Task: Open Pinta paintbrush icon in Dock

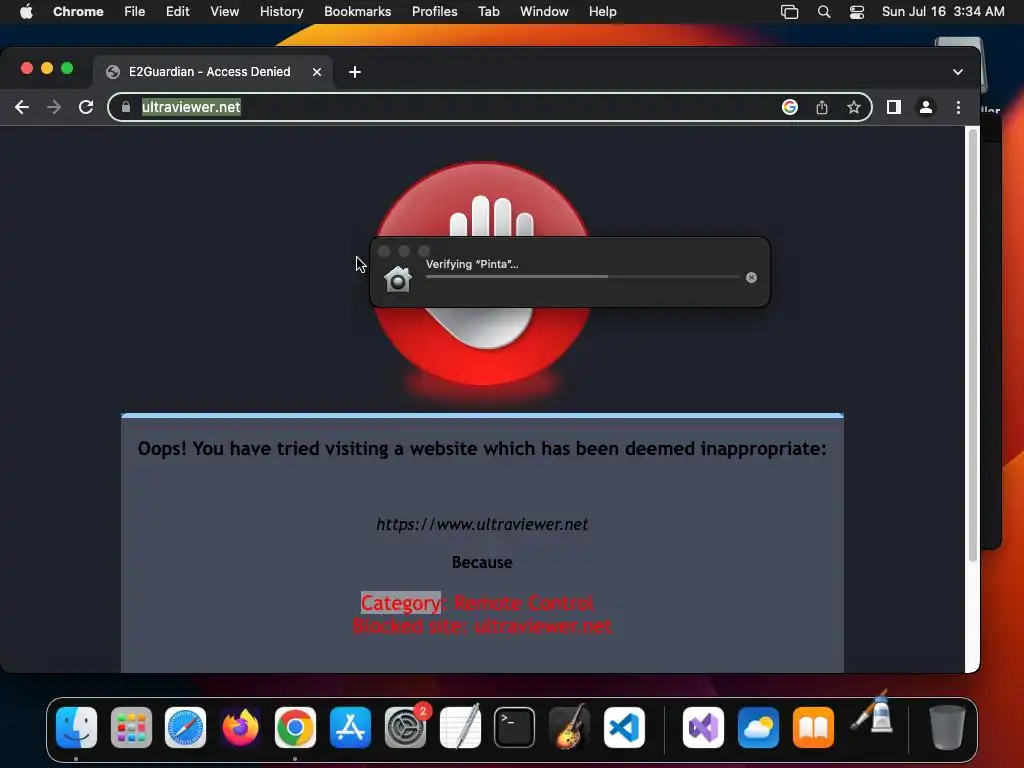Action: [872, 713]
